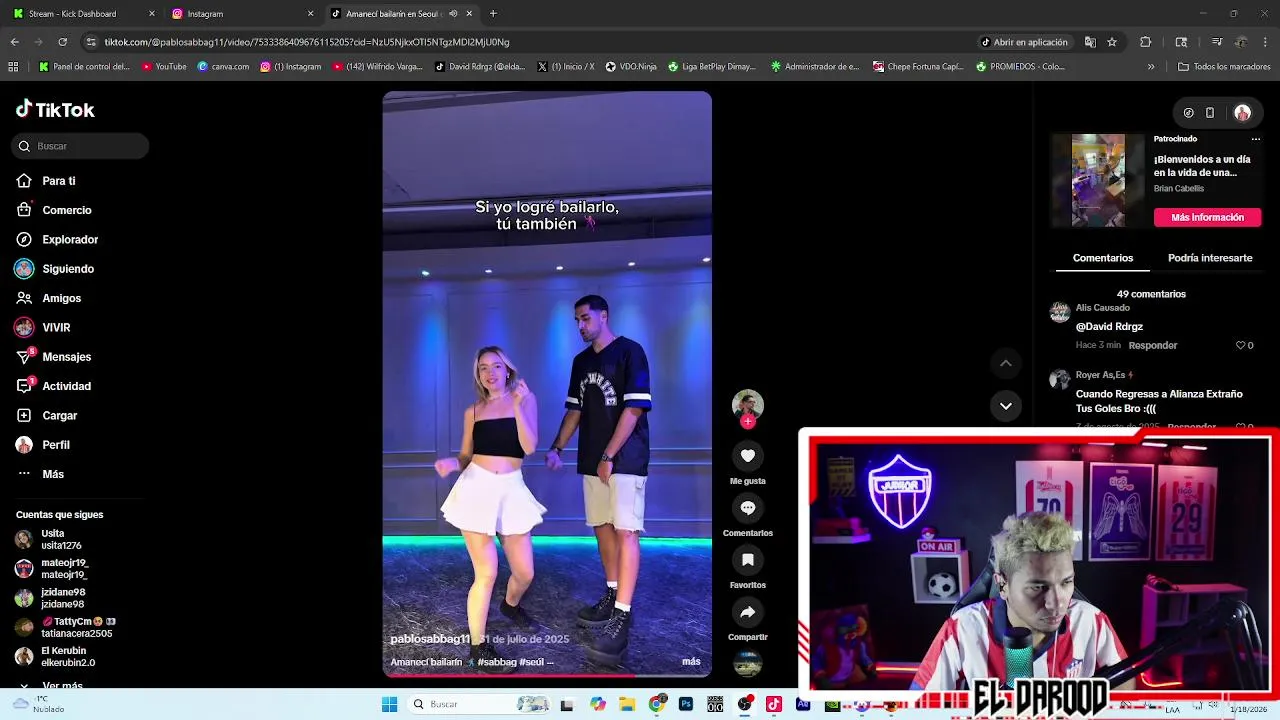
Task: Click the Más información ad button
Action: tap(1207, 217)
